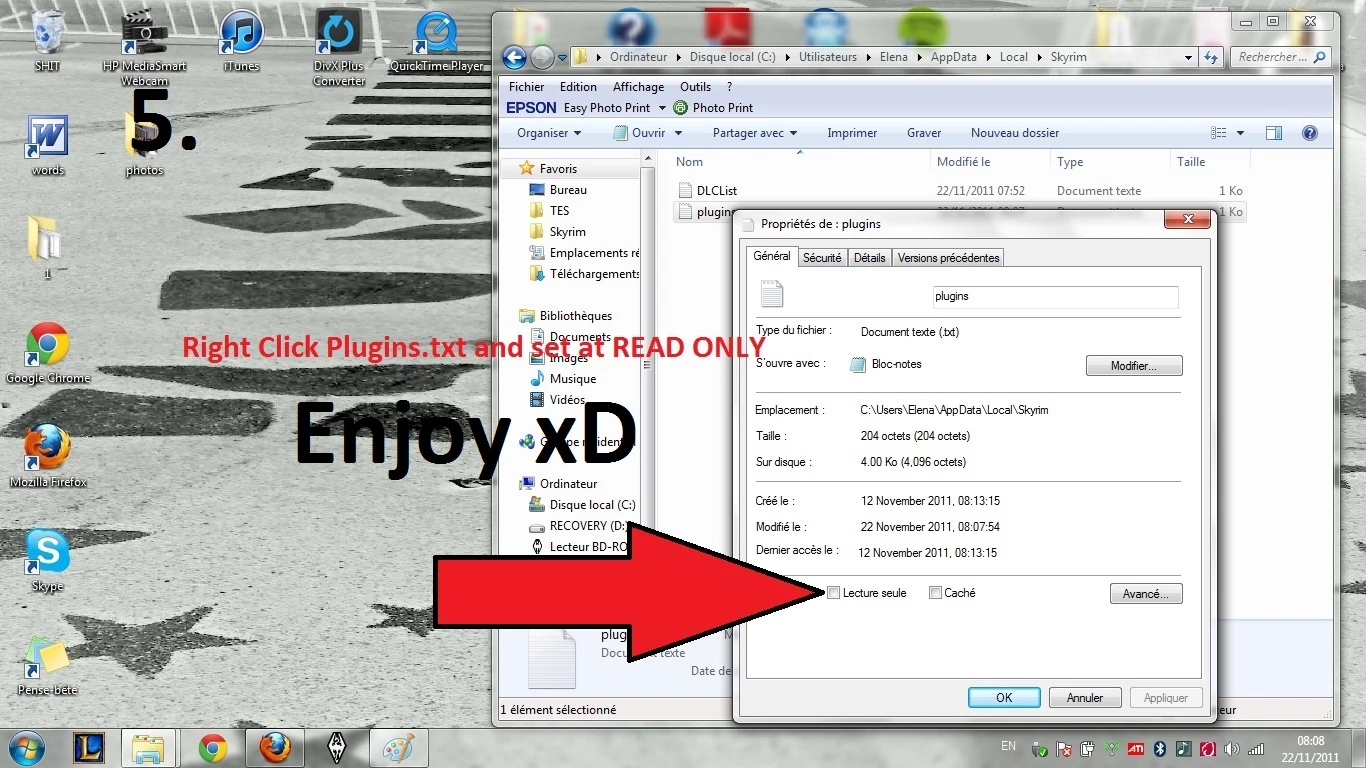Open Action Center flag tray icon

[x=1064, y=749]
